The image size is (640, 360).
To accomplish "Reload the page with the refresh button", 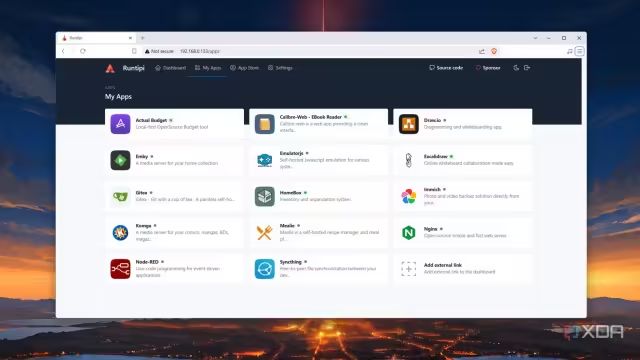I will coord(83,51).
